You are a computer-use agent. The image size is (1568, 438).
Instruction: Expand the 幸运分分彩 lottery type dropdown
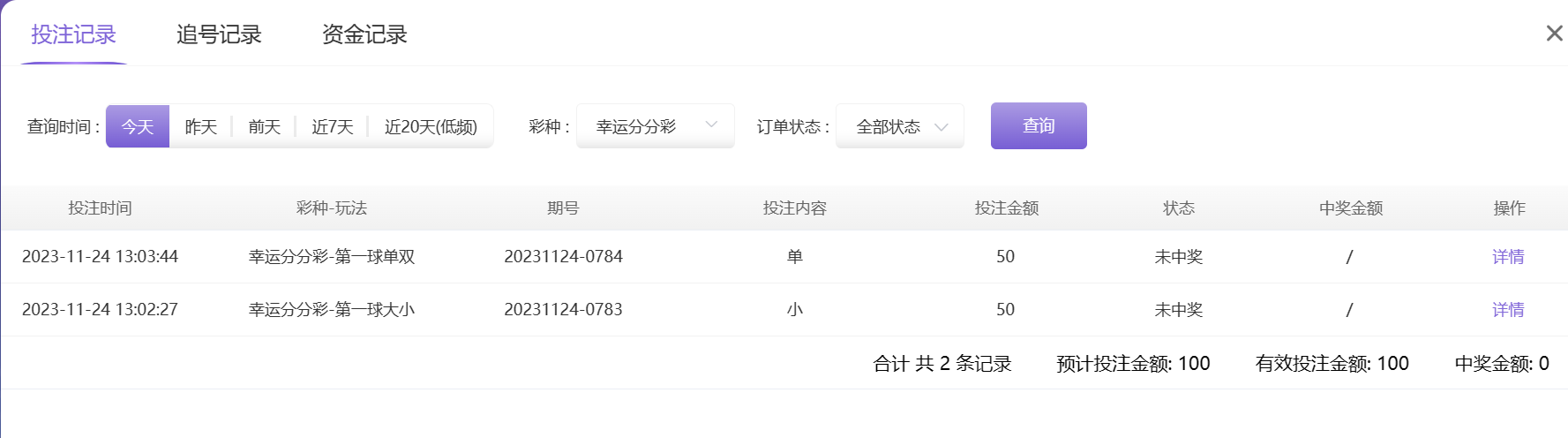tap(655, 126)
